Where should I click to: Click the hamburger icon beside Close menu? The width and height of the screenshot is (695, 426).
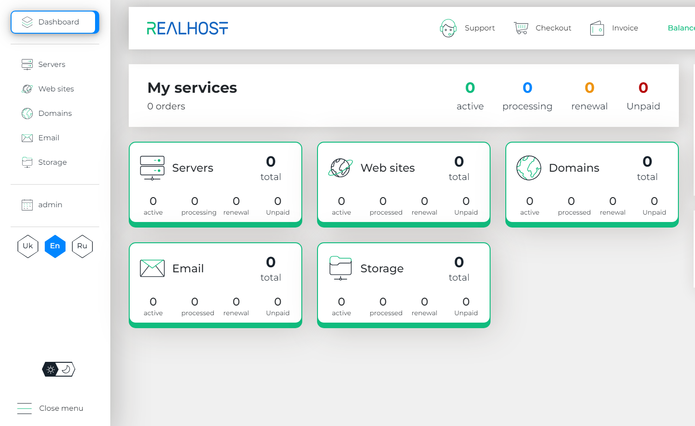pyautogui.click(x=24, y=408)
